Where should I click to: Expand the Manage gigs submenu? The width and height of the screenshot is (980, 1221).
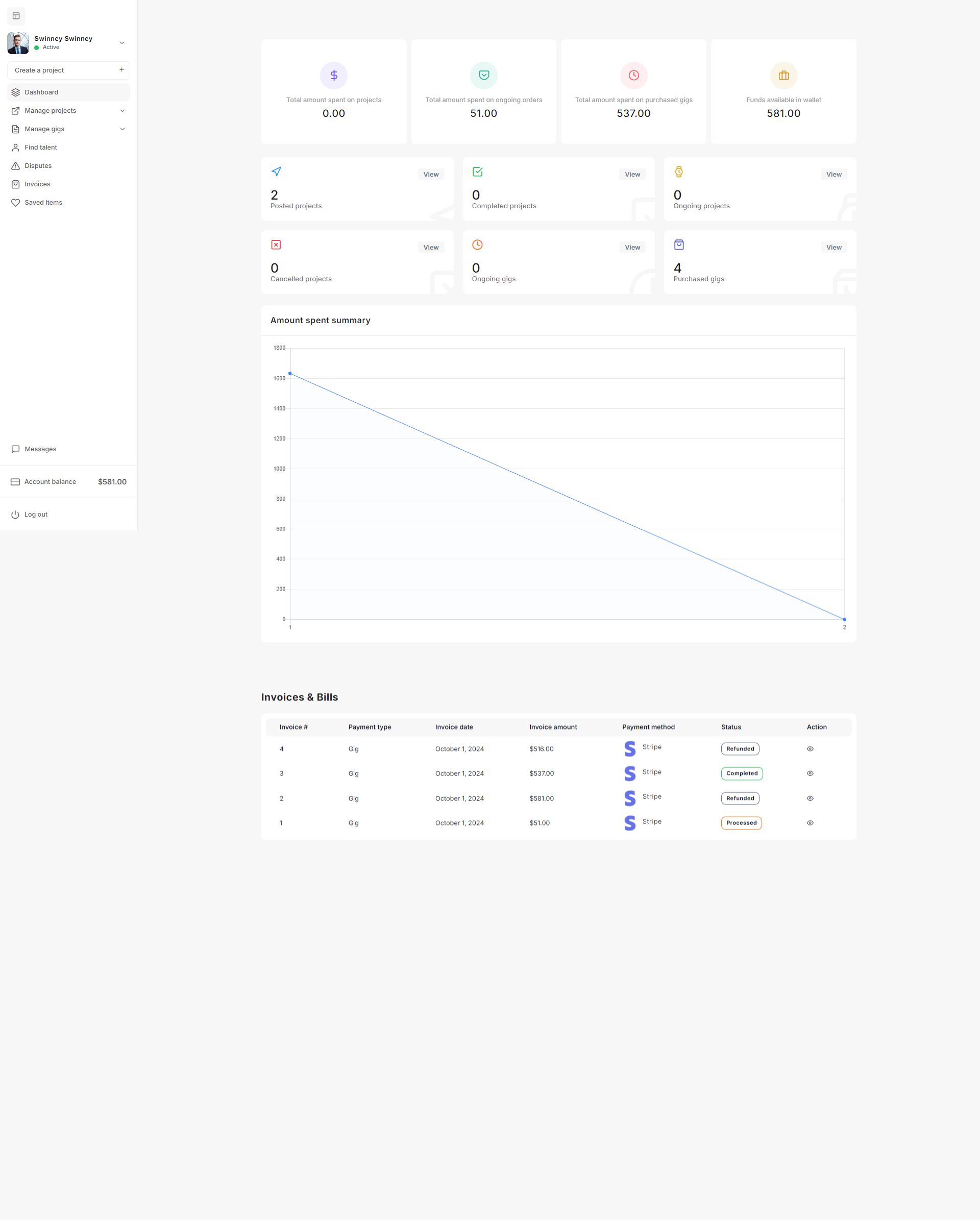pyautogui.click(x=122, y=129)
